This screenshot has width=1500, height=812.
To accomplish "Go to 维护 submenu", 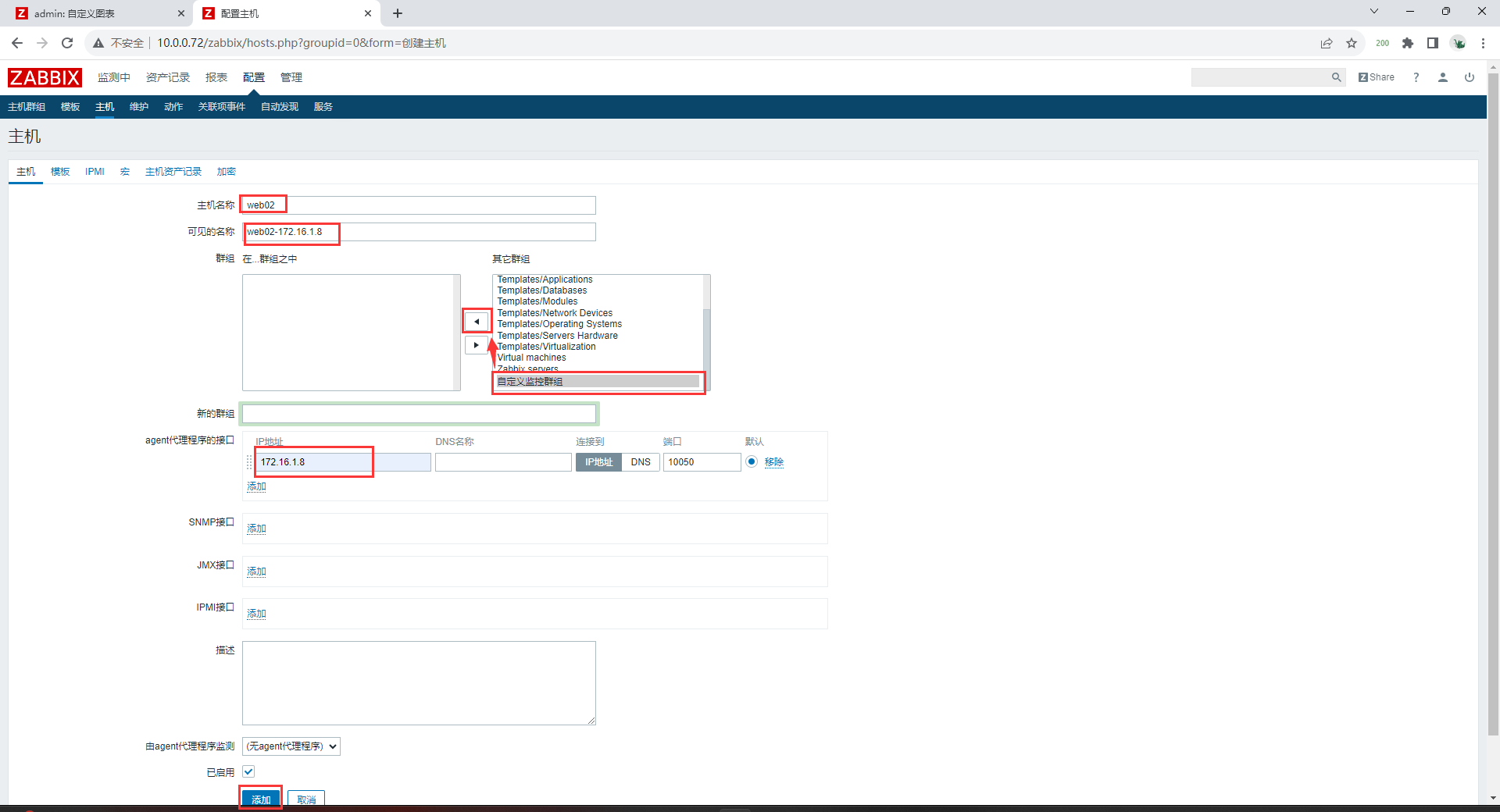I will click(139, 107).
